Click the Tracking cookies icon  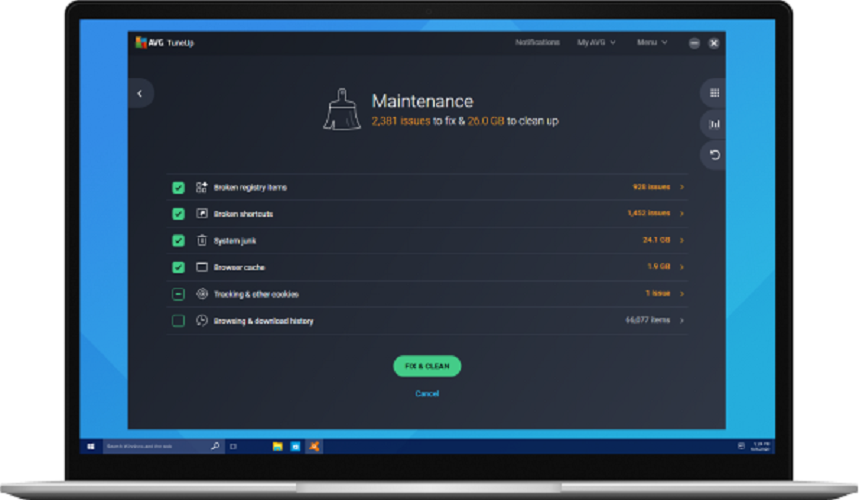coord(202,294)
